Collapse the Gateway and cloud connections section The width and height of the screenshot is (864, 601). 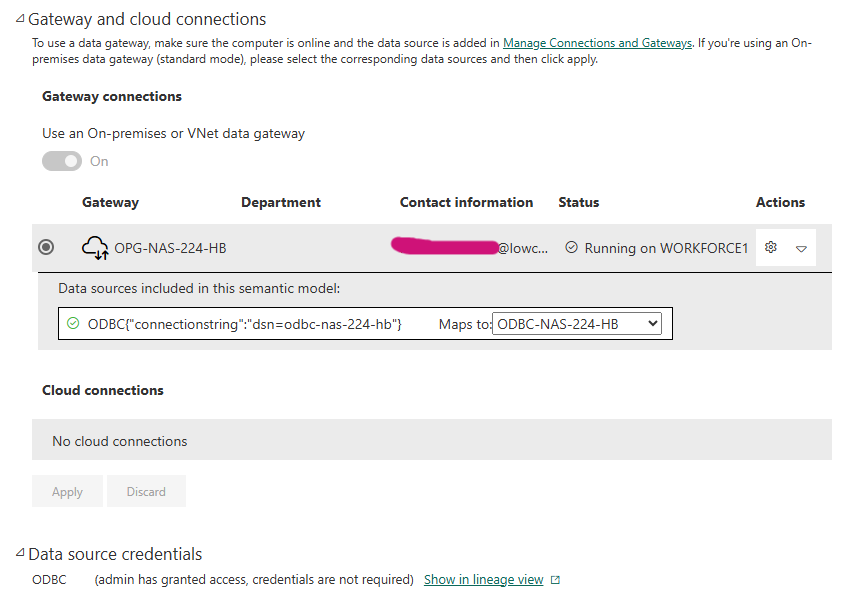[x=20, y=19]
